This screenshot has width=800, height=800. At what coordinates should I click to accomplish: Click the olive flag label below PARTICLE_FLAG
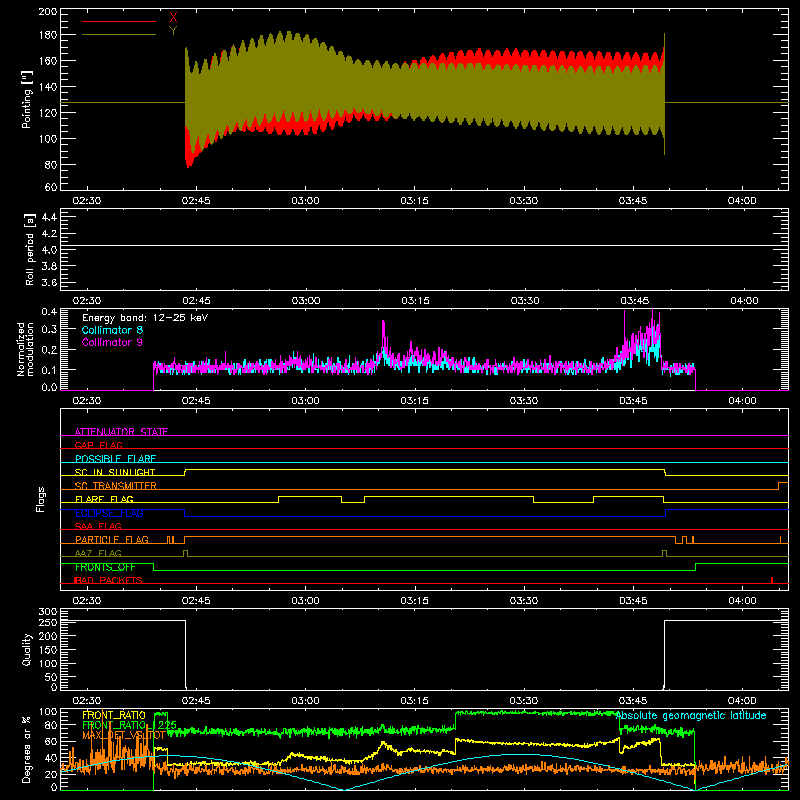[98, 553]
